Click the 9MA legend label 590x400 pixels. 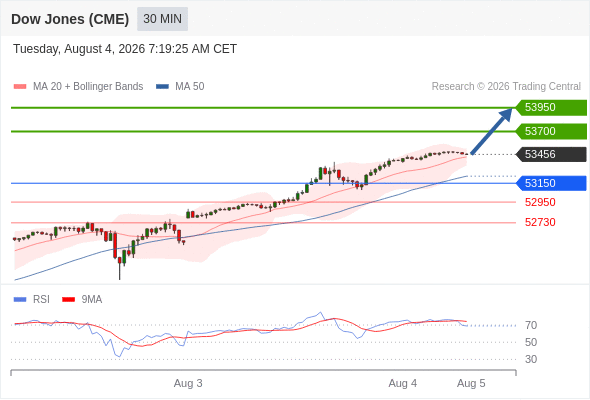pyautogui.click(x=92, y=300)
